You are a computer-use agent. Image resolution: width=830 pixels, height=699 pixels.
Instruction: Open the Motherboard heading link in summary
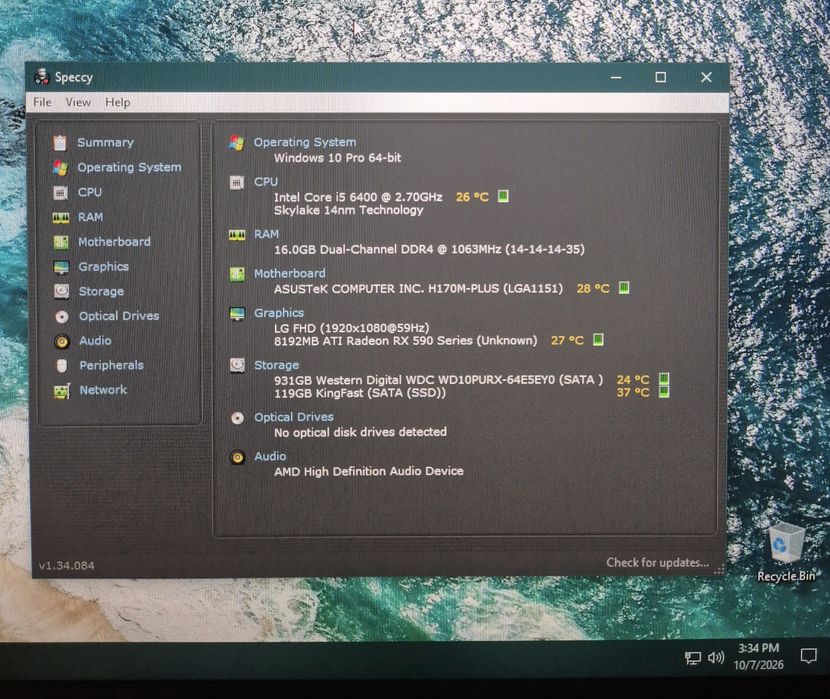coord(290,273)
